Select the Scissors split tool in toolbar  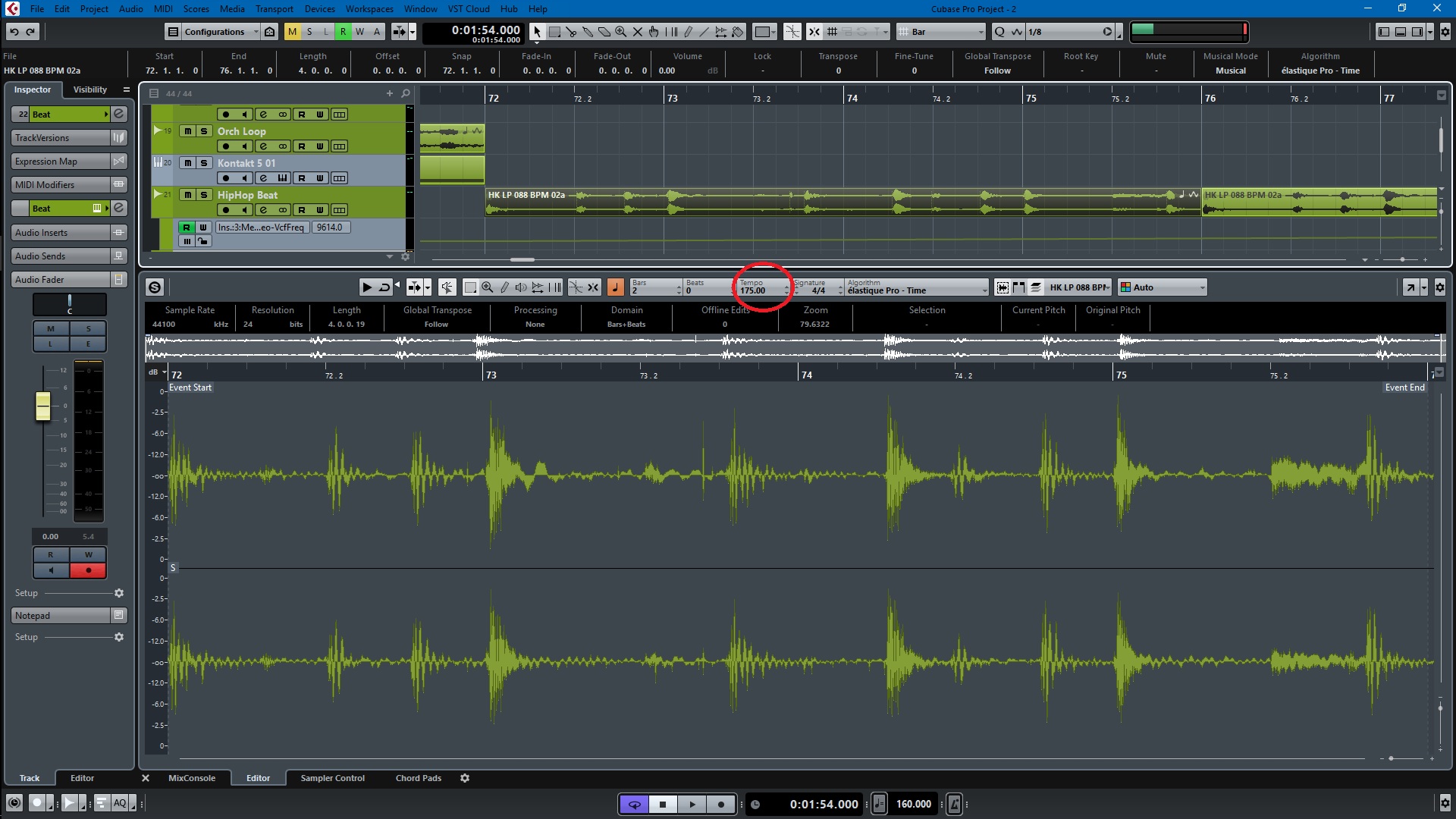click(571, 32)
